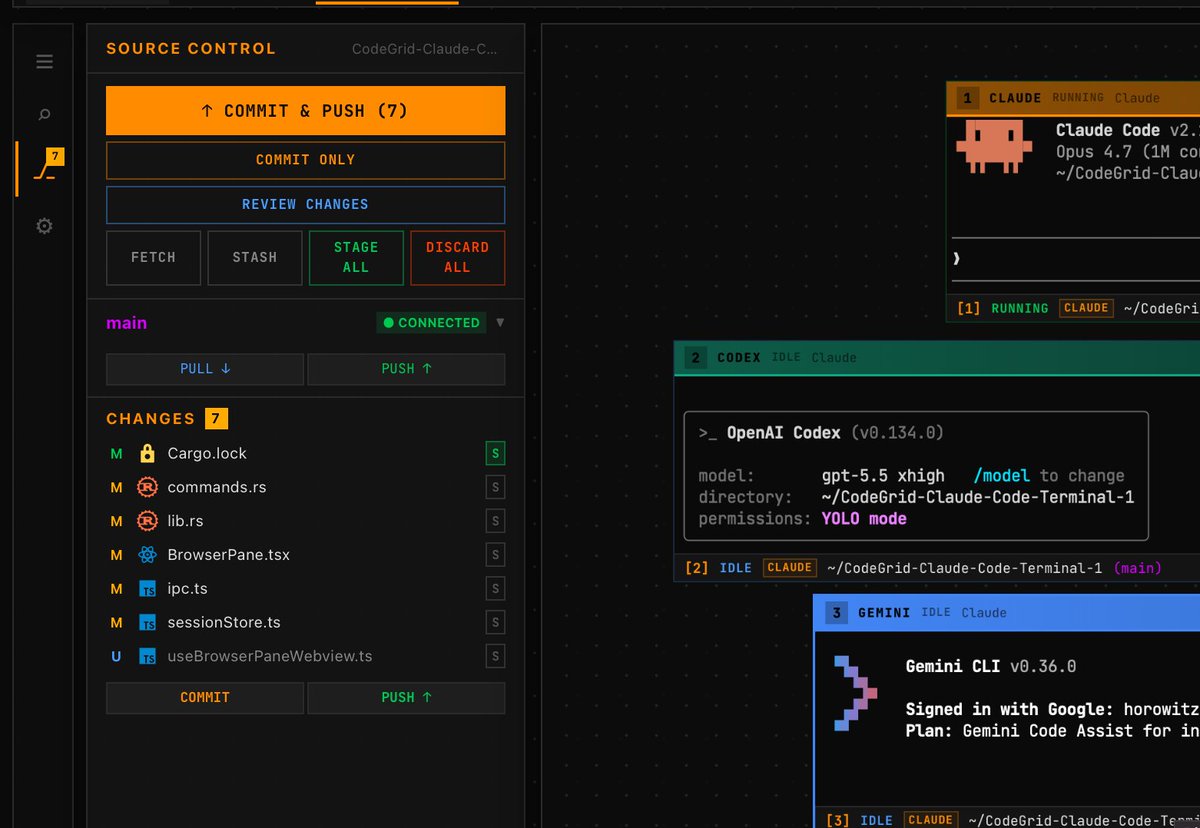
Task: Focus the GEMINI terminal pane title bar
Action: (x=1007, y=612)
